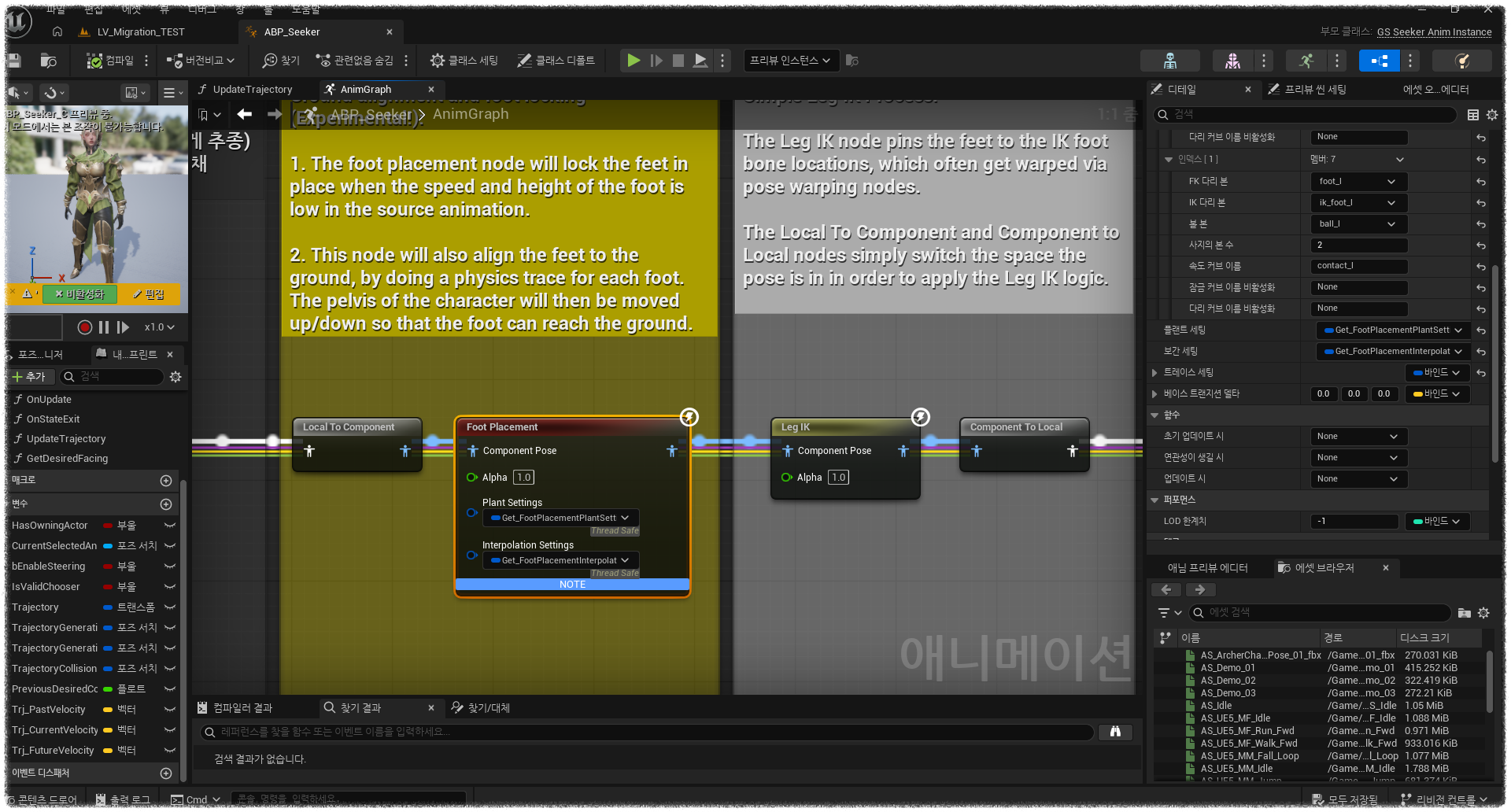
Task: Click the frame-advance play button in toolbar
Action: tap(656, 61)
